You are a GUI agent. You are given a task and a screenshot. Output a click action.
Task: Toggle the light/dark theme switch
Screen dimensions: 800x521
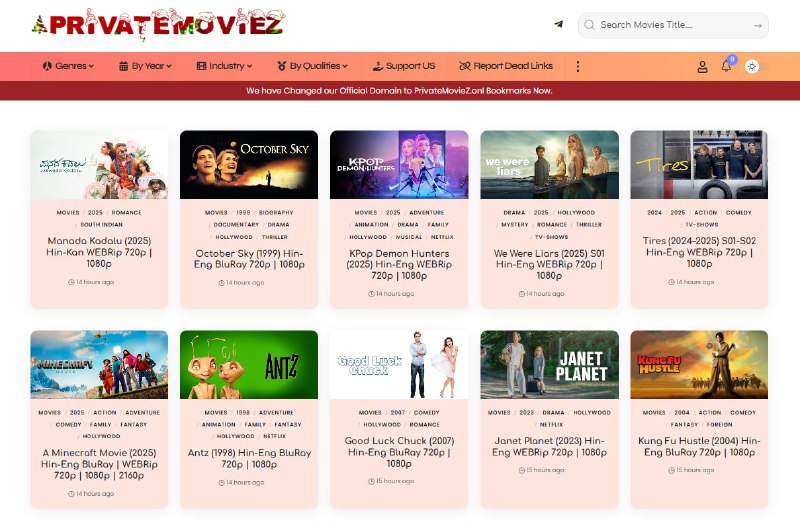coord(756,66)
